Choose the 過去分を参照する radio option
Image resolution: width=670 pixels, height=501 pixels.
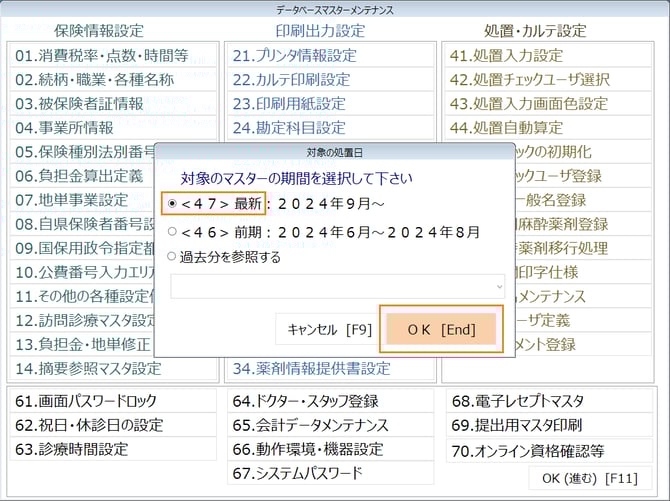coord(173,257)
